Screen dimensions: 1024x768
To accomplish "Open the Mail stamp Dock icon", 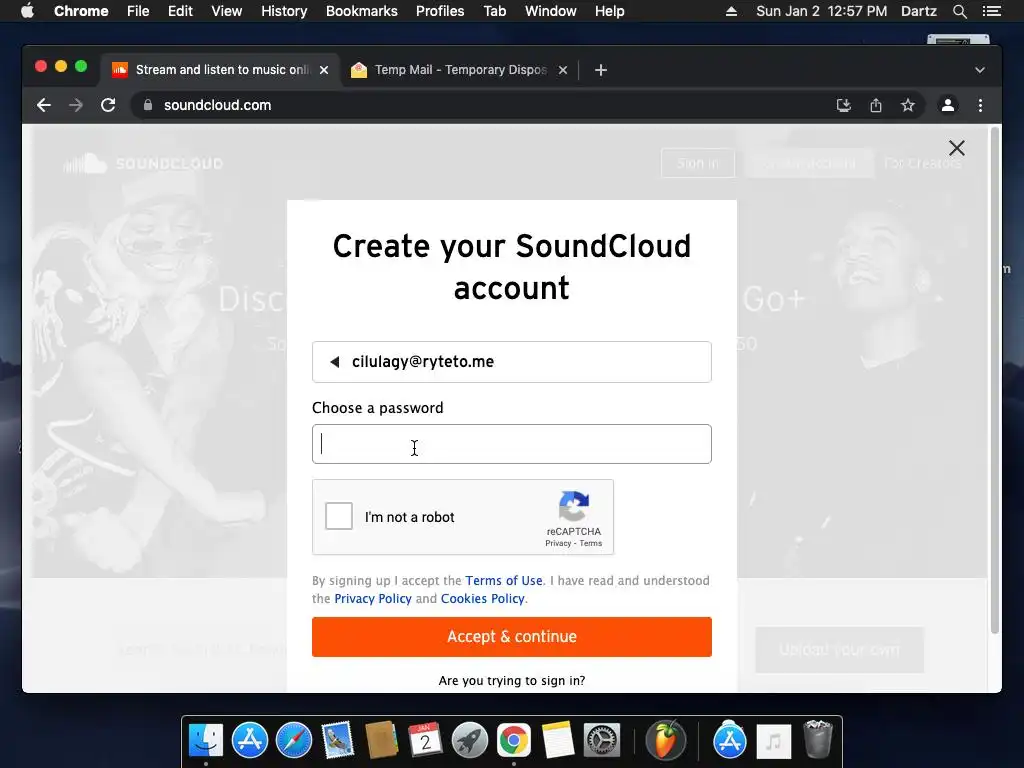I will click(x=338, y=741).
